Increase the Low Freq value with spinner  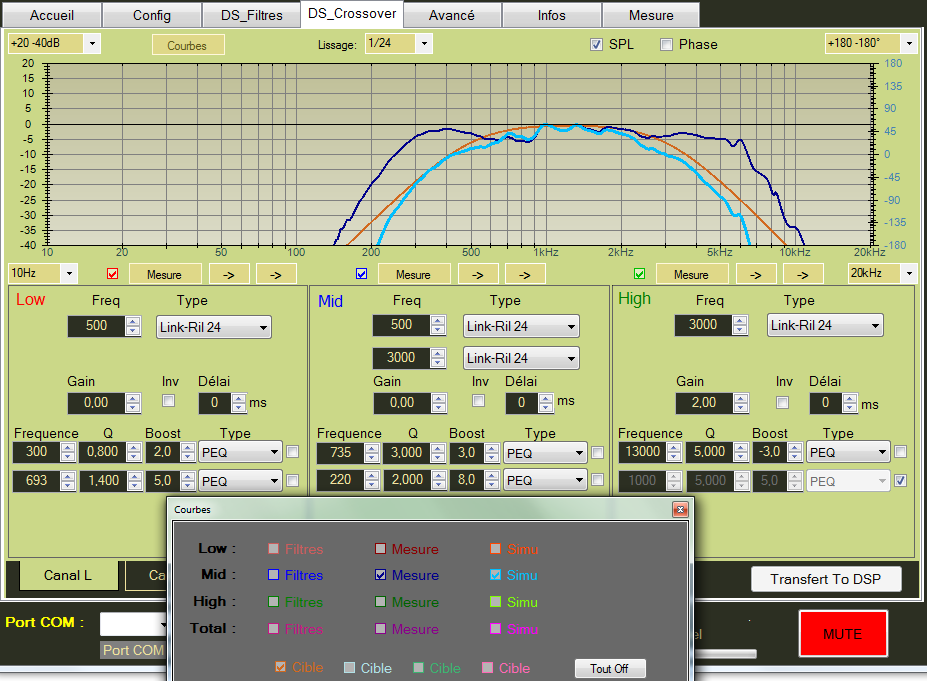click(x=133, y=321)
